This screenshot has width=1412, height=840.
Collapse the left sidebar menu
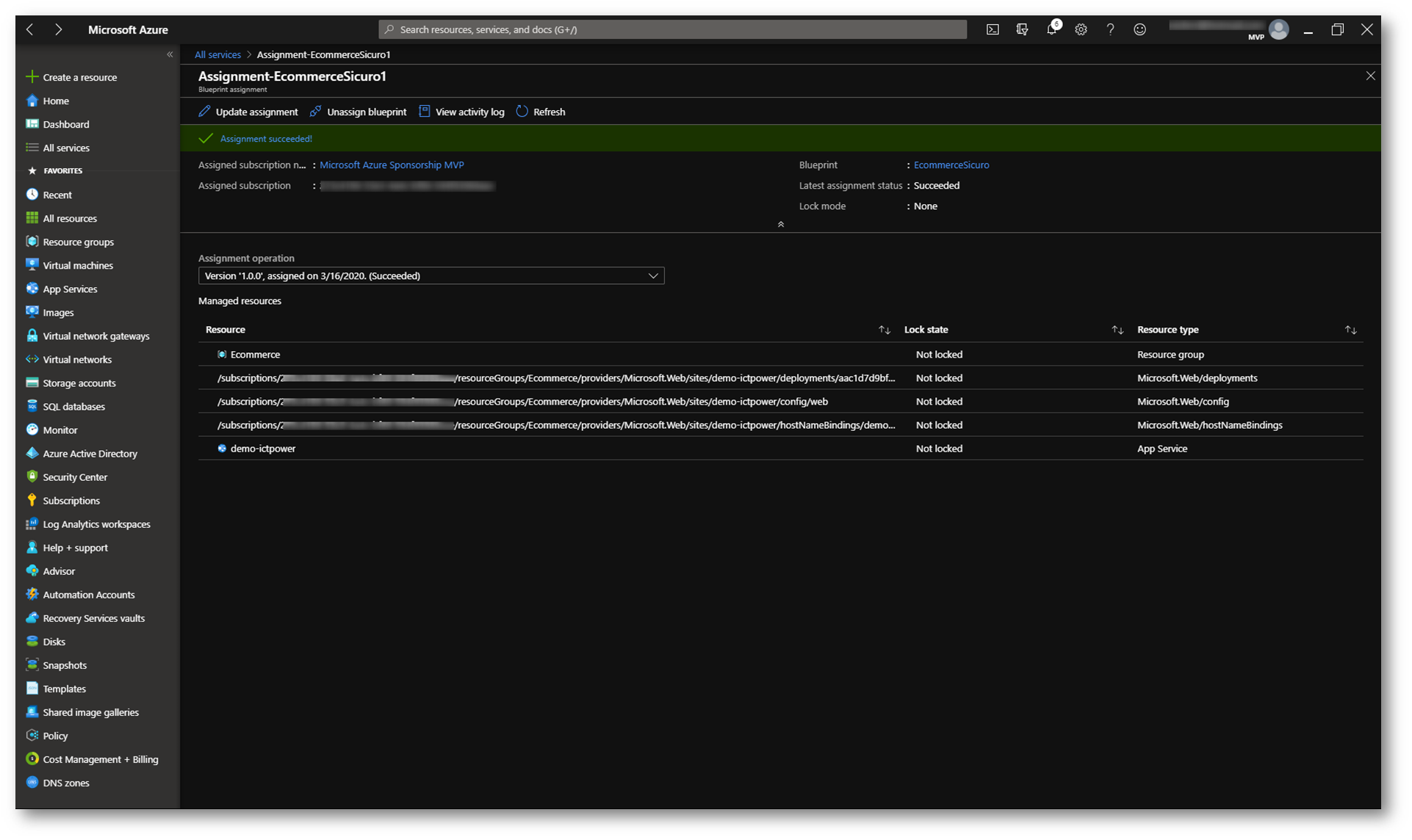tap(170, 54)
